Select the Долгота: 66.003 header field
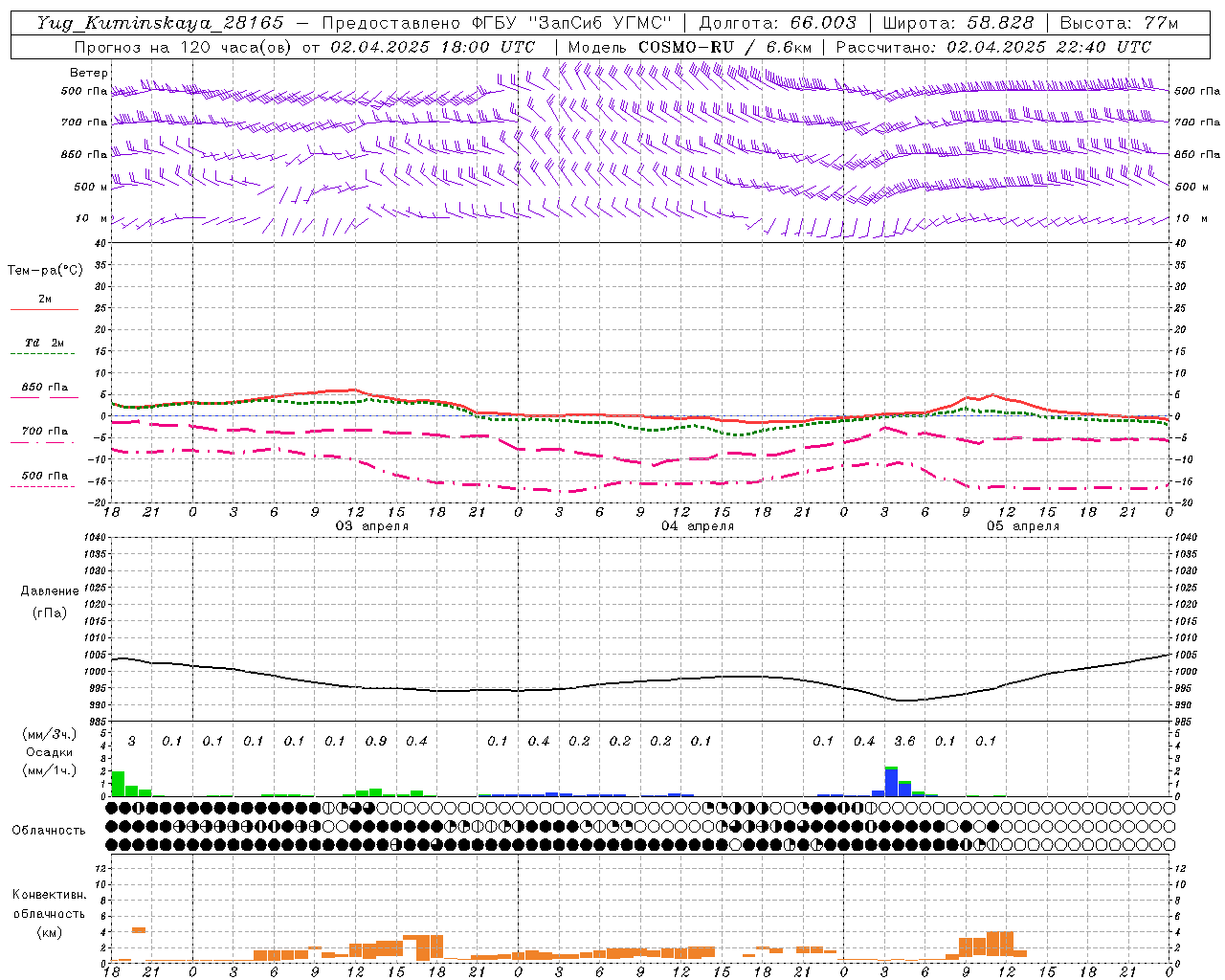This screenshot has width=1225, height=980. [778, 23]
